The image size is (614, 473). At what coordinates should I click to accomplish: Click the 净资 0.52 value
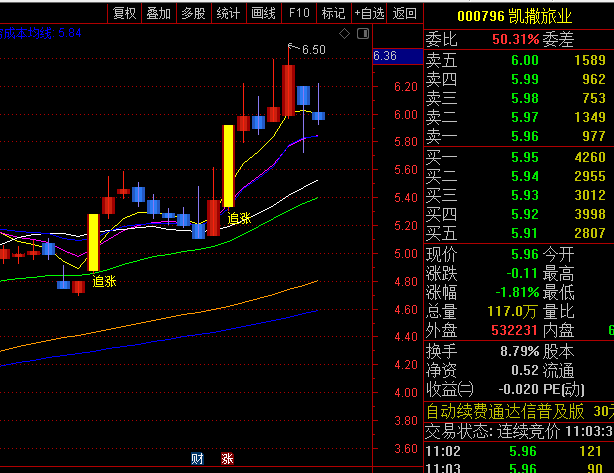tap(525, 370)
